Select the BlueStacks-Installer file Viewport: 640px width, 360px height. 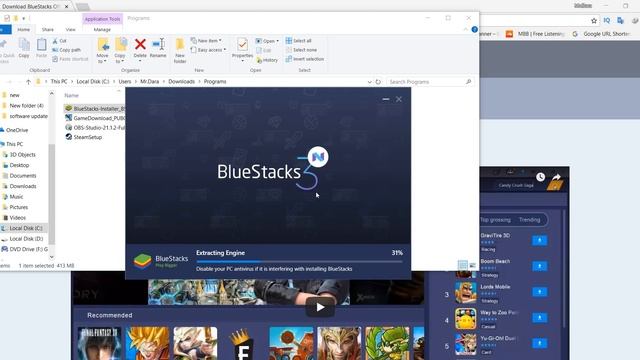click(95, 109)
